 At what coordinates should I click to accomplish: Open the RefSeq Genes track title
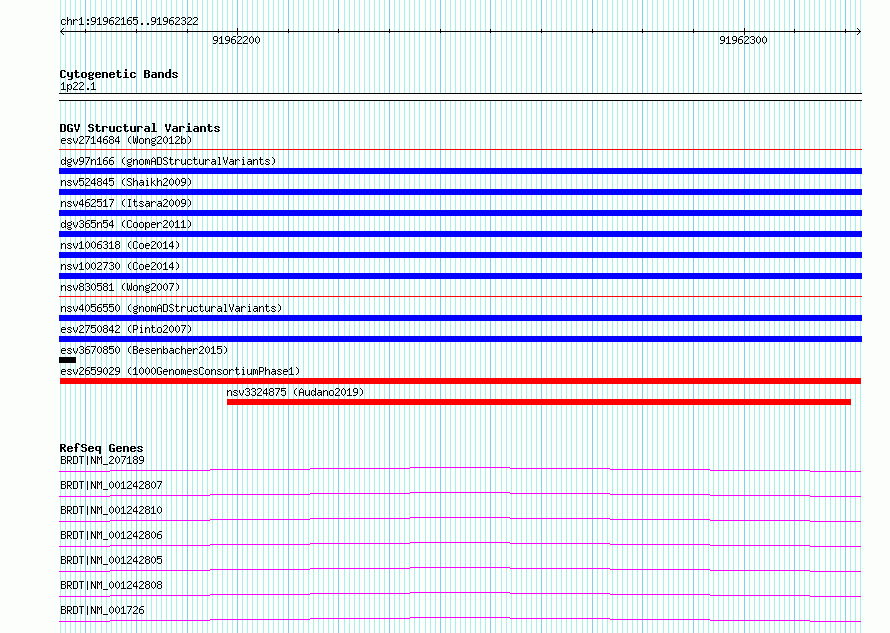pyautogui.click(x=101, y=448)
